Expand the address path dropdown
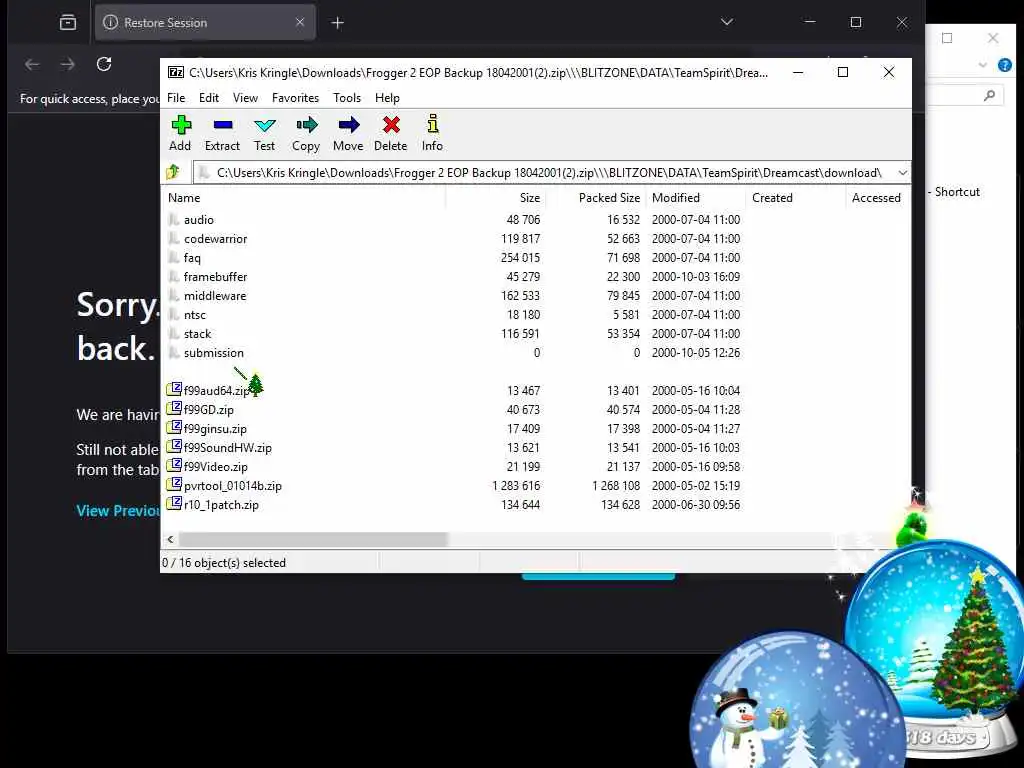This screenshot has height=768, width=1024. [902, 172]
